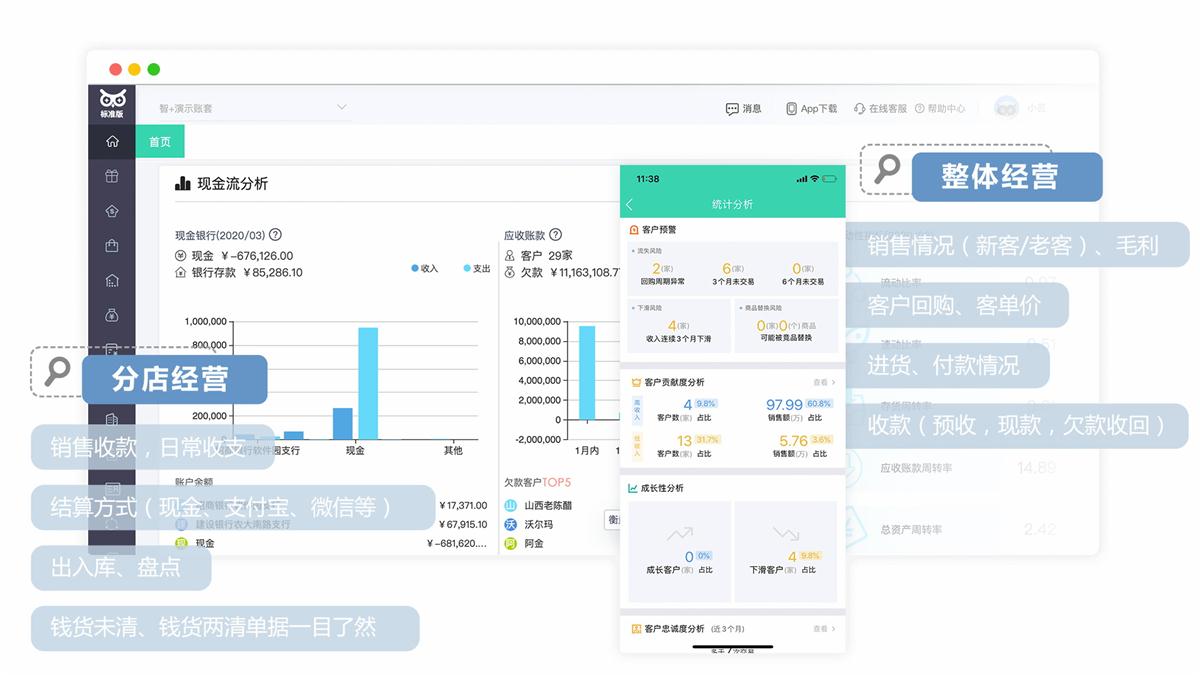This screenshot has width=1200, height=675.
Task: Select the shopping bag sidebar icon
Action: pyautogui.click(x=112, y=246)
